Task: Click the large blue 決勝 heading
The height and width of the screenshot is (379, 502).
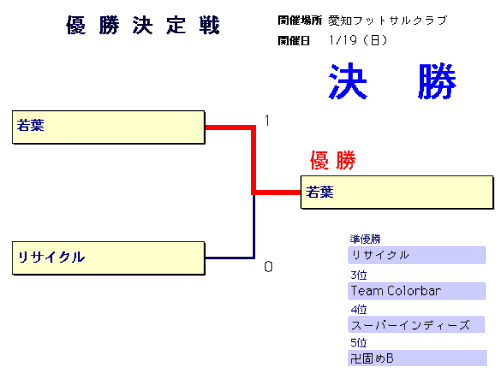Action: coord(393,81)
